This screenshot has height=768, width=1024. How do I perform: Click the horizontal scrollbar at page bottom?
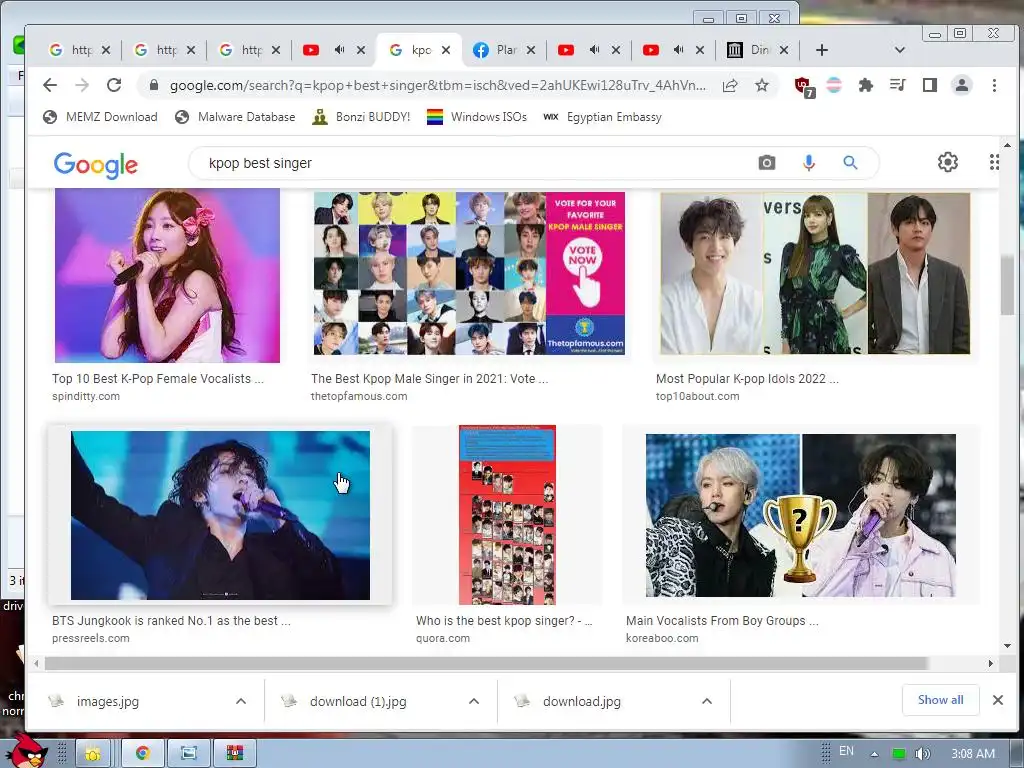487,664
